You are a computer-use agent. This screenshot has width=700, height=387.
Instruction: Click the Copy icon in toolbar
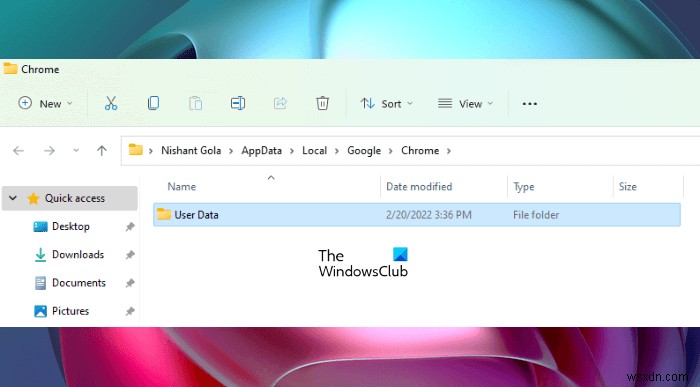point(153,104)
